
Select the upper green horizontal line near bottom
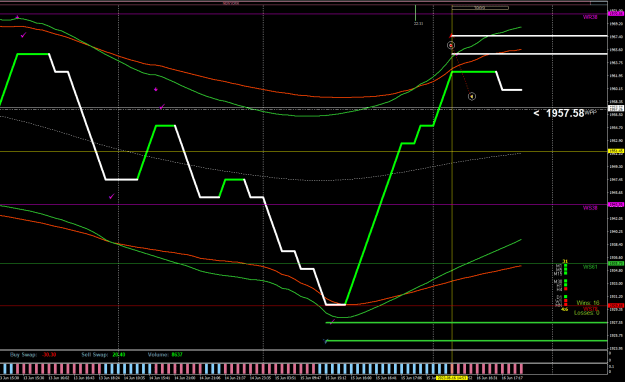(466, 323)
